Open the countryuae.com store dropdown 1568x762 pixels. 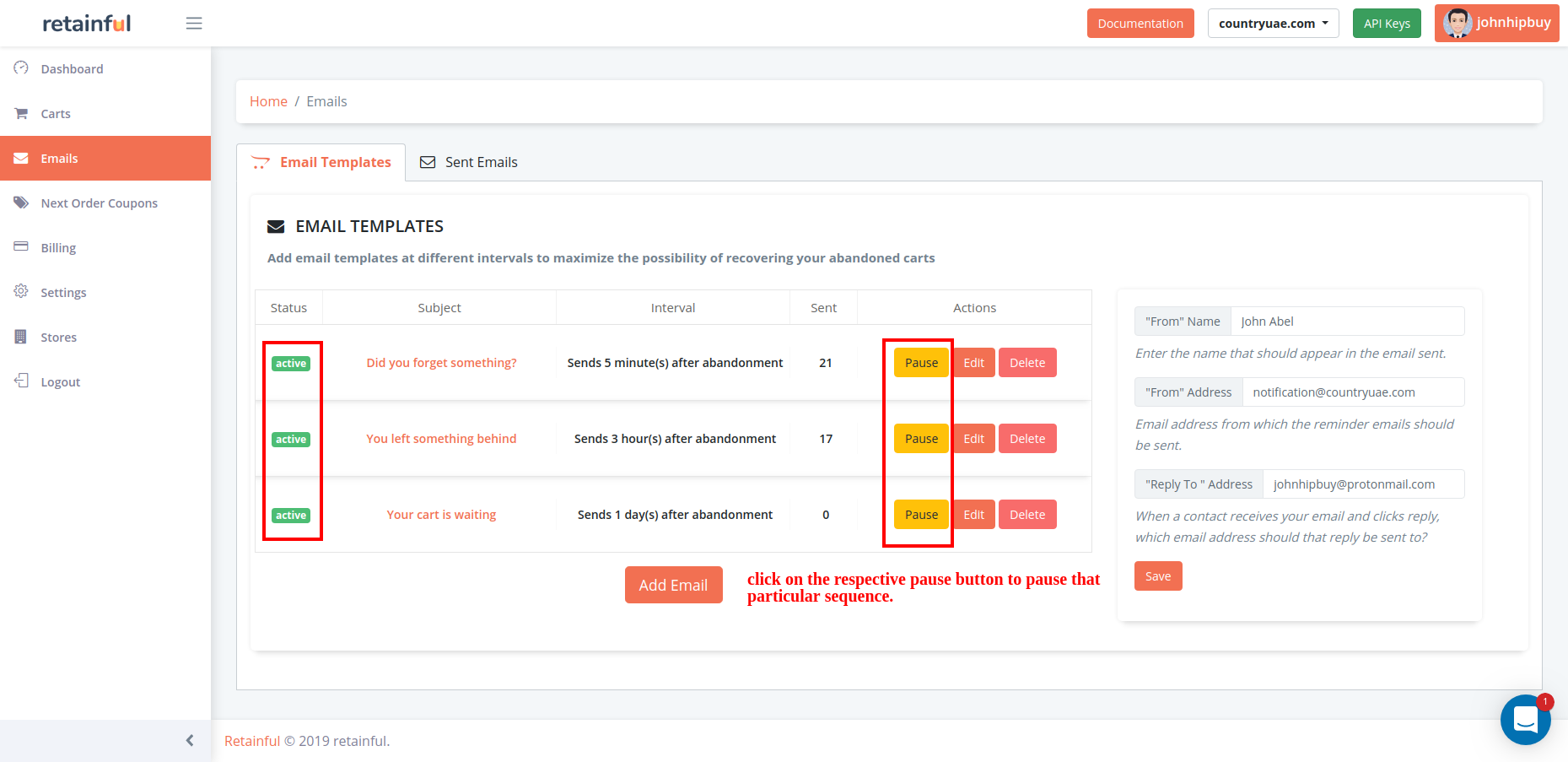click(x=1273, y=23)
